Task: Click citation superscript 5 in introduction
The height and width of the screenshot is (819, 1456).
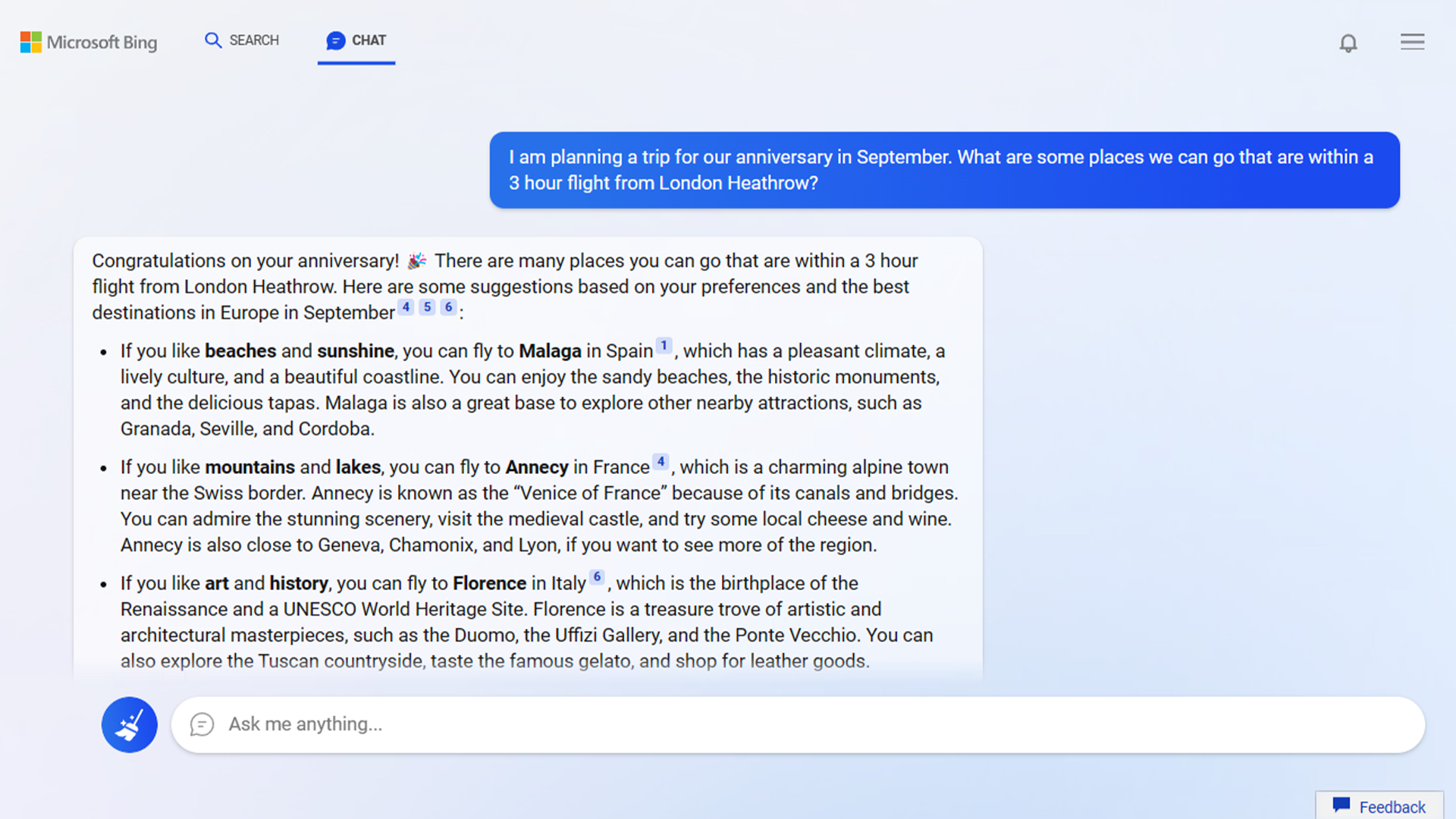Action: [427, 307]
